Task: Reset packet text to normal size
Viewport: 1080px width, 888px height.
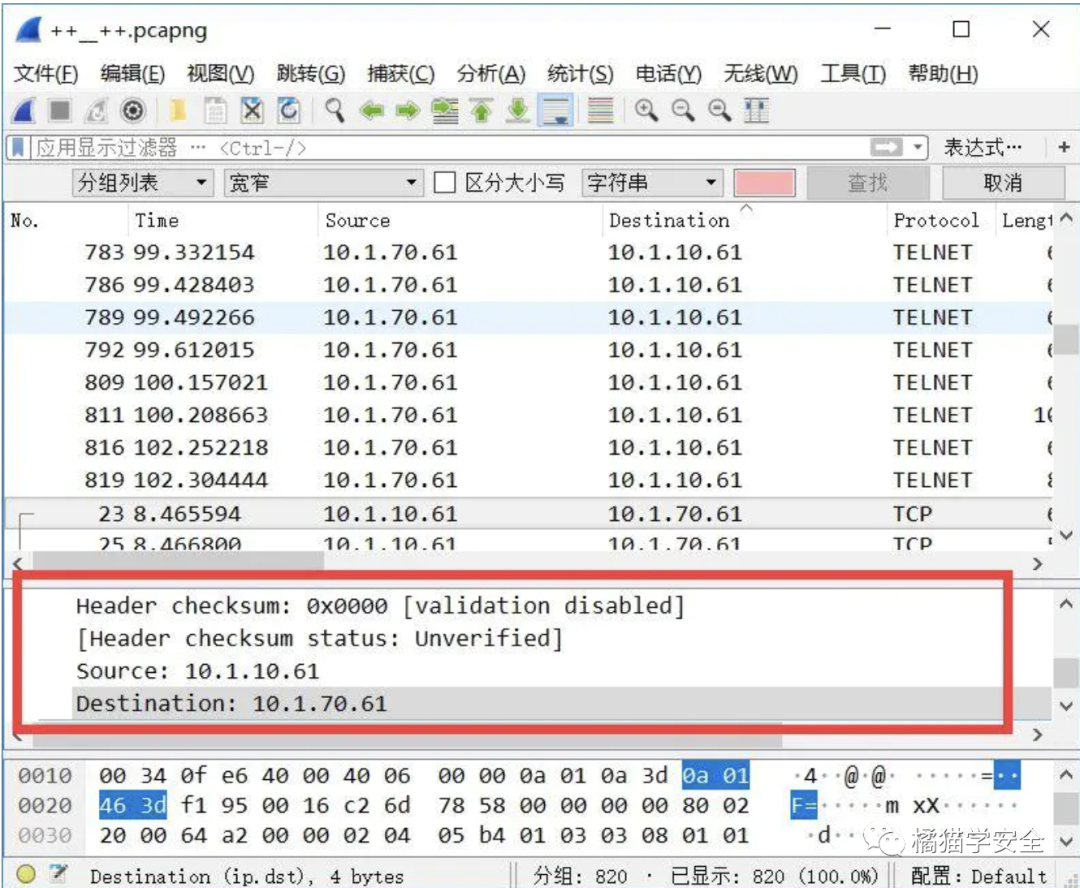Action: [720, 110]
